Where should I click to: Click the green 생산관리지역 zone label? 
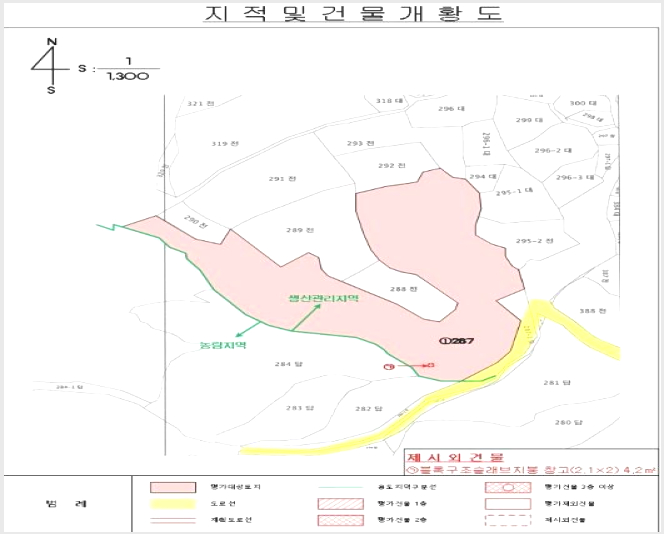(x=324, y=298)
